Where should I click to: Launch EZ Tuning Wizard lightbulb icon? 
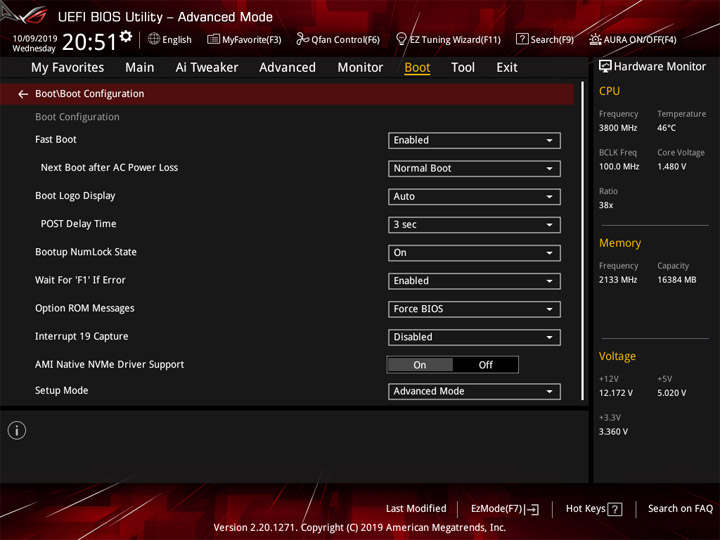point(401,39)
